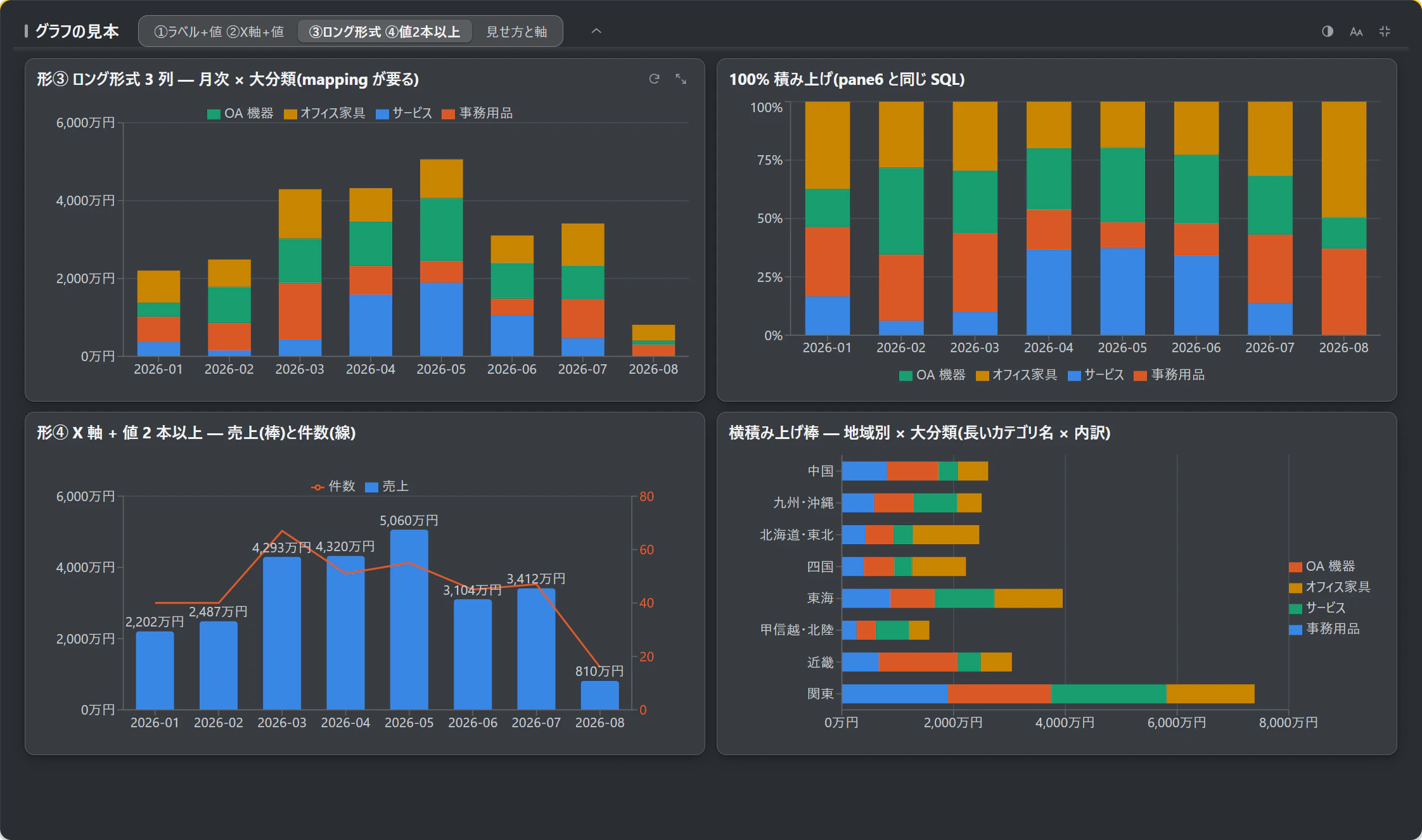
Task: Click the 中国 region label
Action: [821, 471]
